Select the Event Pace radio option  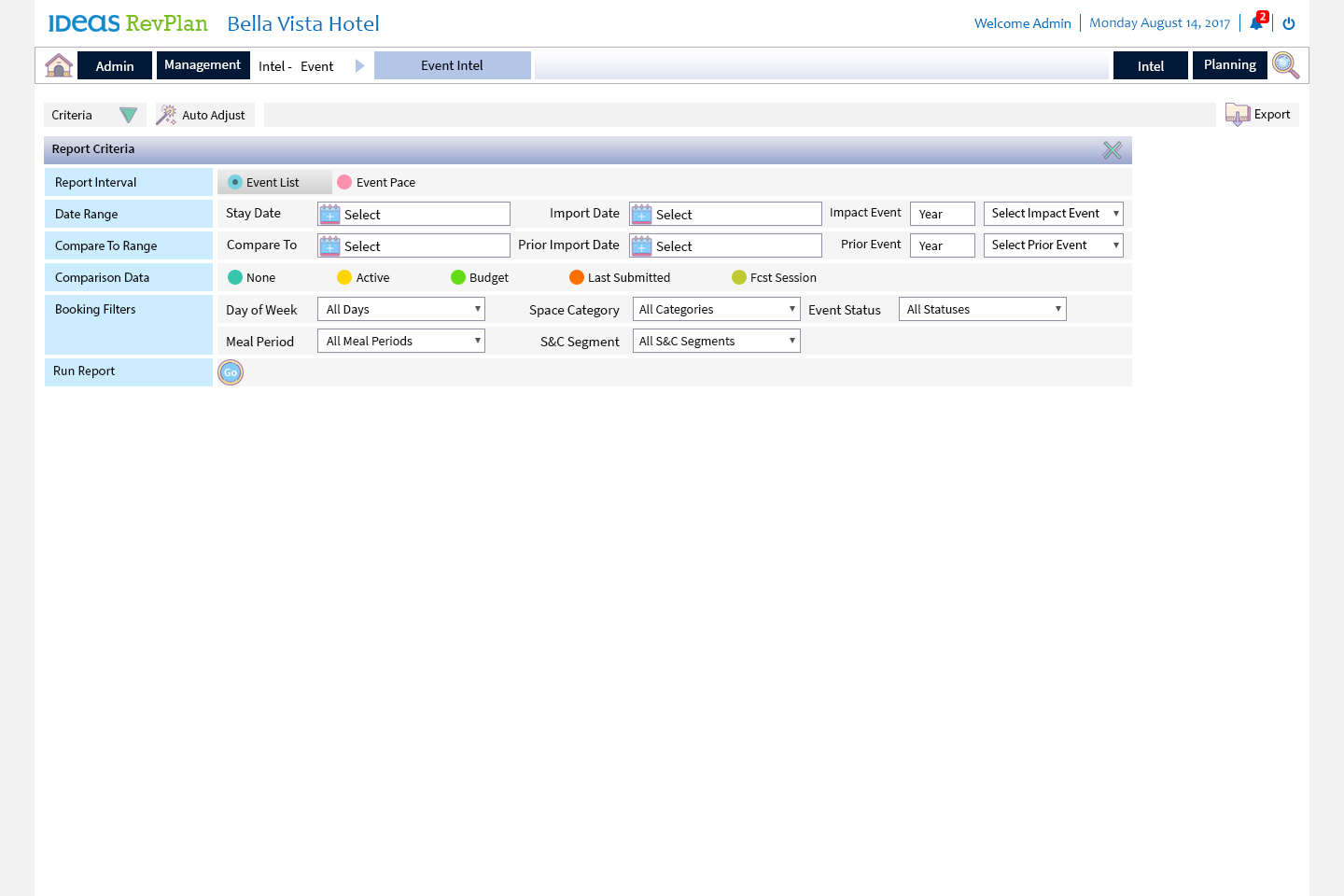[x=344, y=183]
